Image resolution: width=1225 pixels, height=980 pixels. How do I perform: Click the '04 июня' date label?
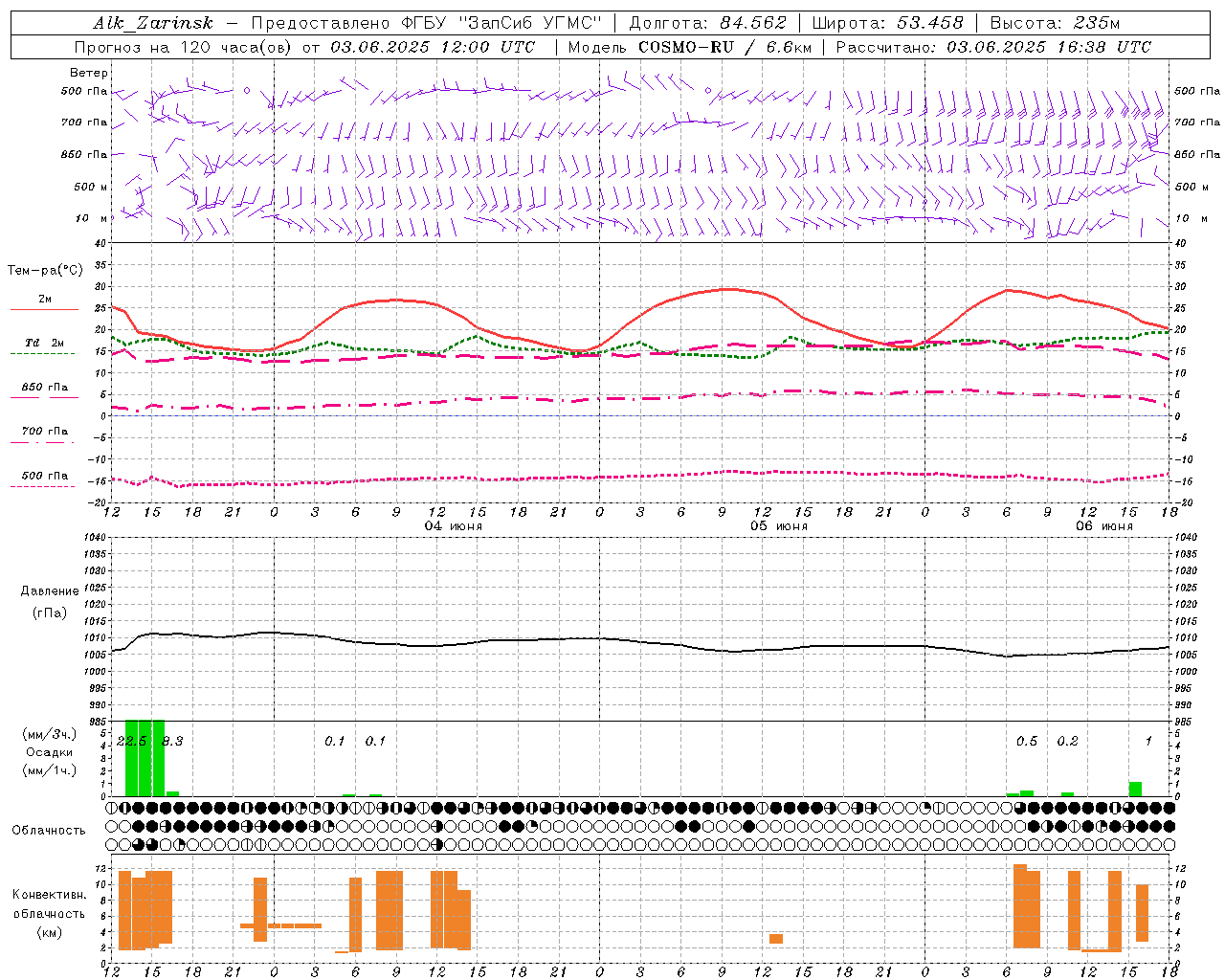[454, 526]
